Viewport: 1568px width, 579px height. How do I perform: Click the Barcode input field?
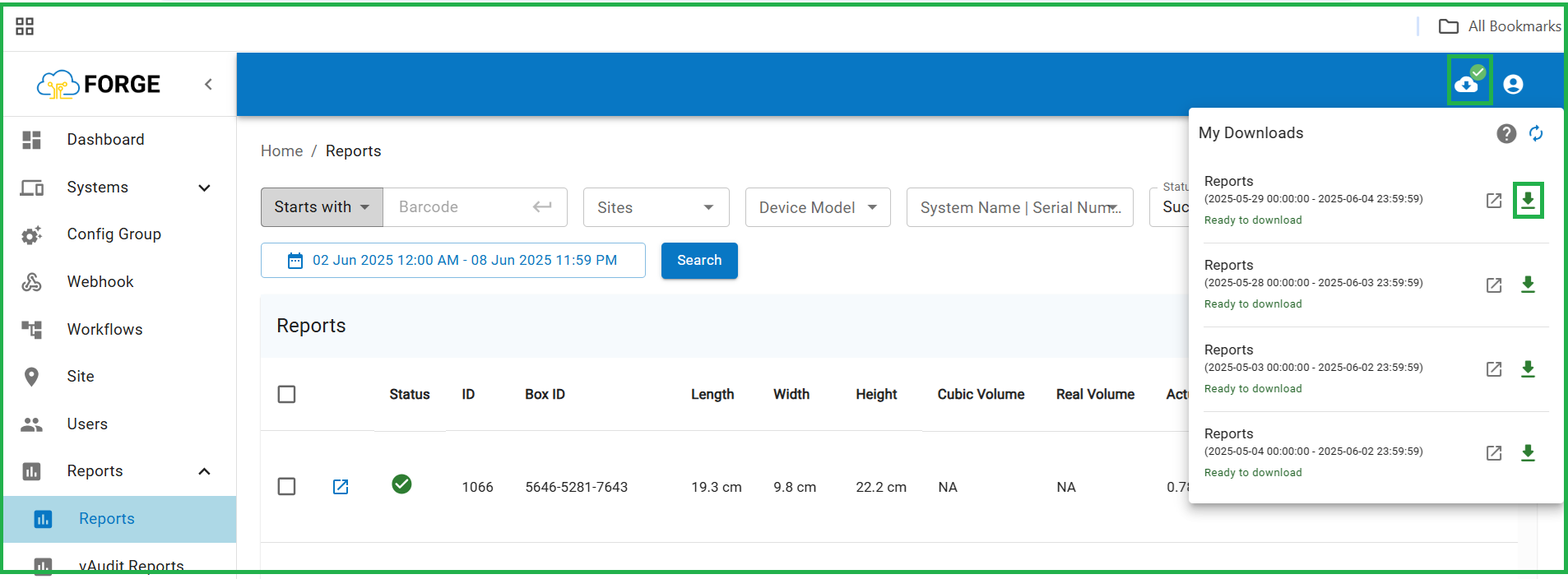click(x=461, y=207)
